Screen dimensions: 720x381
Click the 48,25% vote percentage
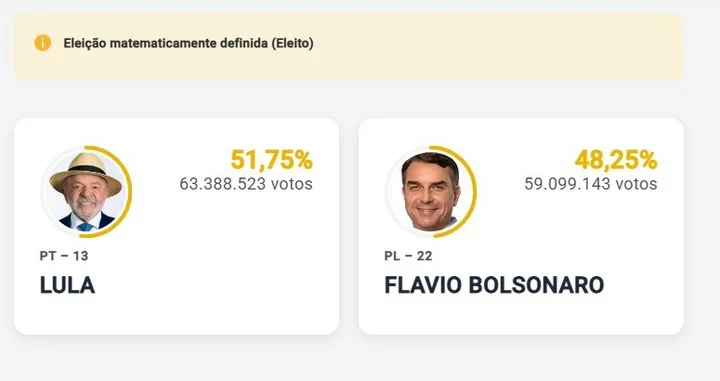[616, 160]
